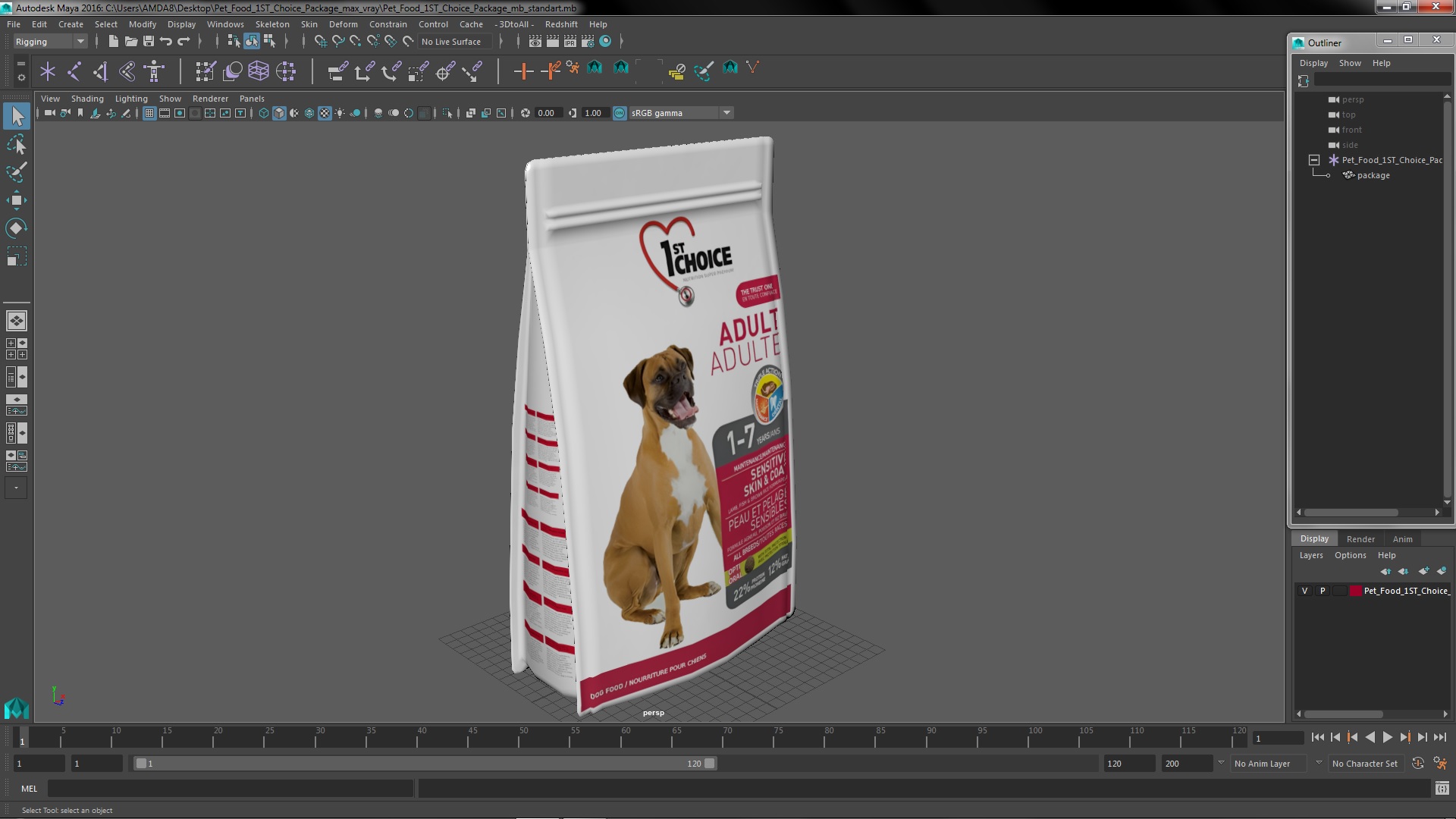Click the play backwards button
This screenshot has width=1456, height=819.
coord(1370,737)
